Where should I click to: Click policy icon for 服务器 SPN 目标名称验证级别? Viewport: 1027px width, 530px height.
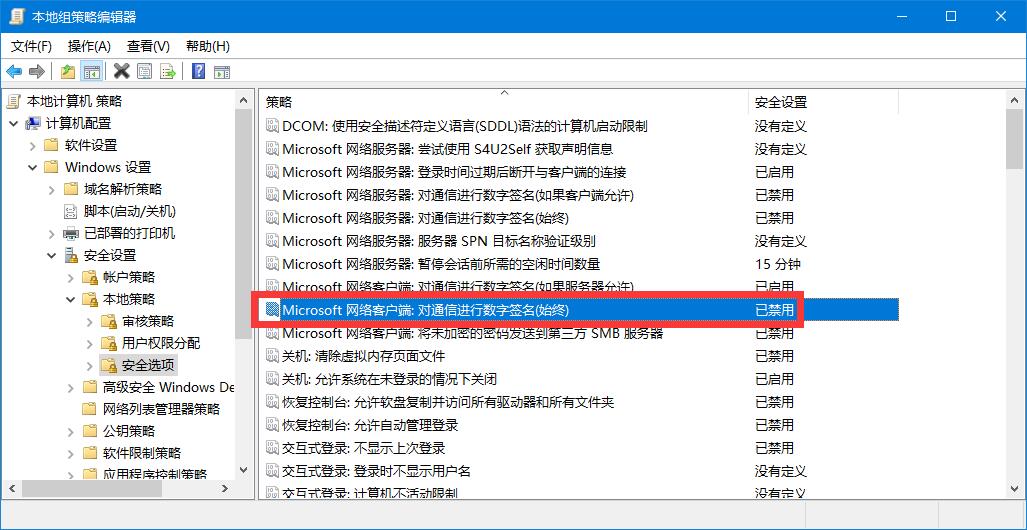(x=272, y=241)
